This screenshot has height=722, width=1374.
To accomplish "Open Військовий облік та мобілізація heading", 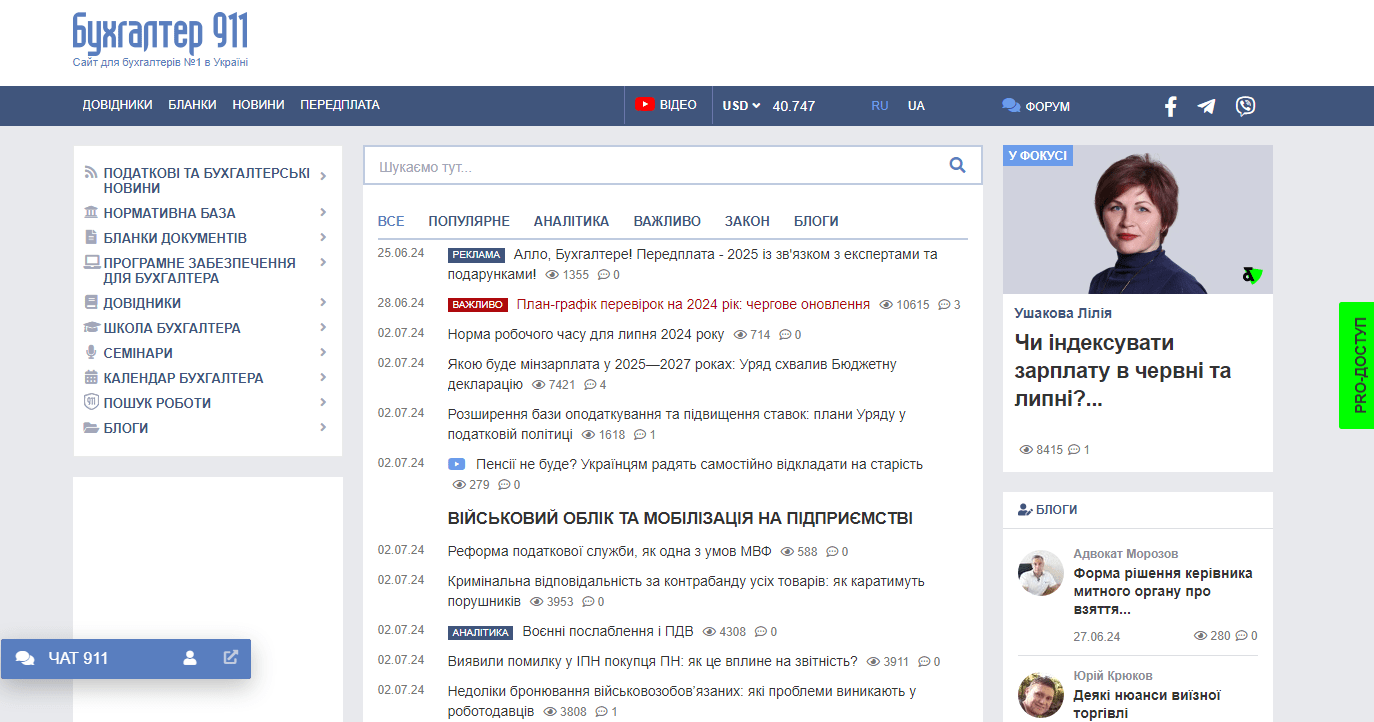I will click(680, 518).
